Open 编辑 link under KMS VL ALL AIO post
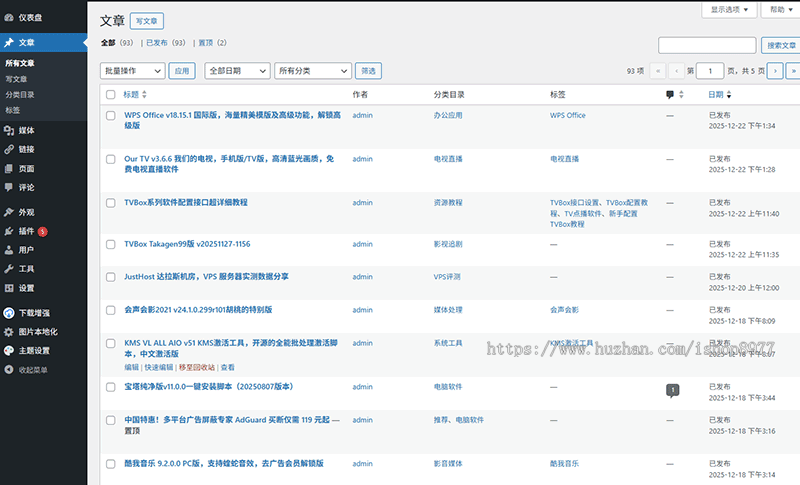This screenshot has height=485, width=800. tap(132, 367)
